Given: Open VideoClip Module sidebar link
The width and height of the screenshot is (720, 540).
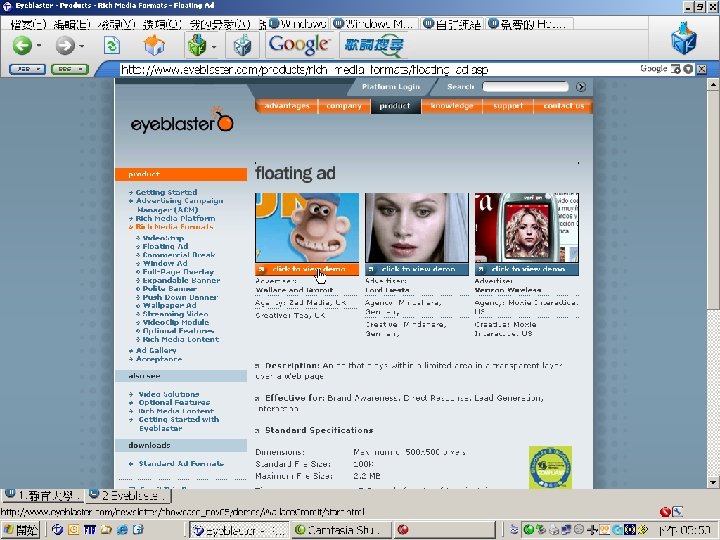Looking at the screenshot, I should click(x=175, y=322).
